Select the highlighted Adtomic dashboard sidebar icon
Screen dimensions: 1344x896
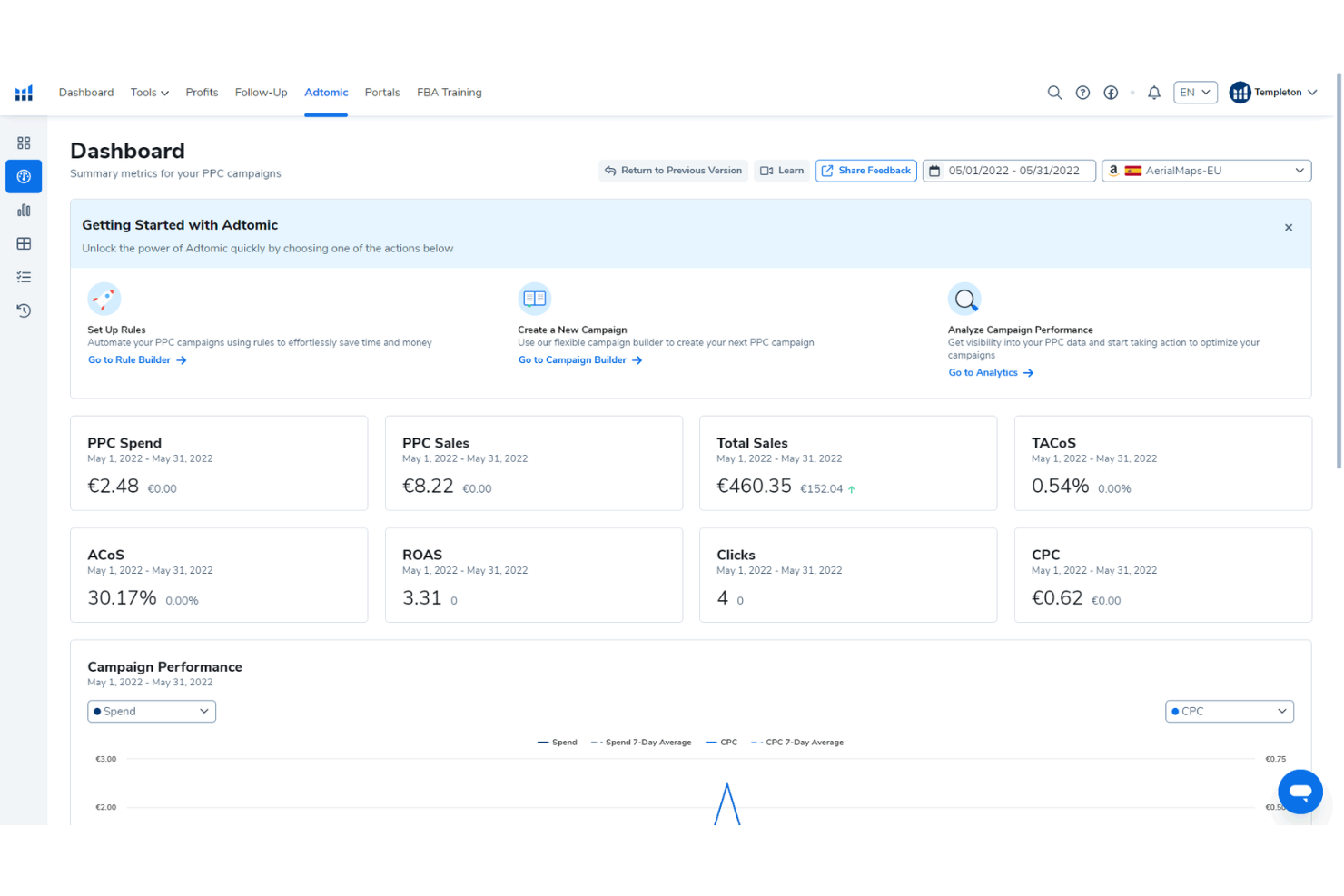point(24,176)
